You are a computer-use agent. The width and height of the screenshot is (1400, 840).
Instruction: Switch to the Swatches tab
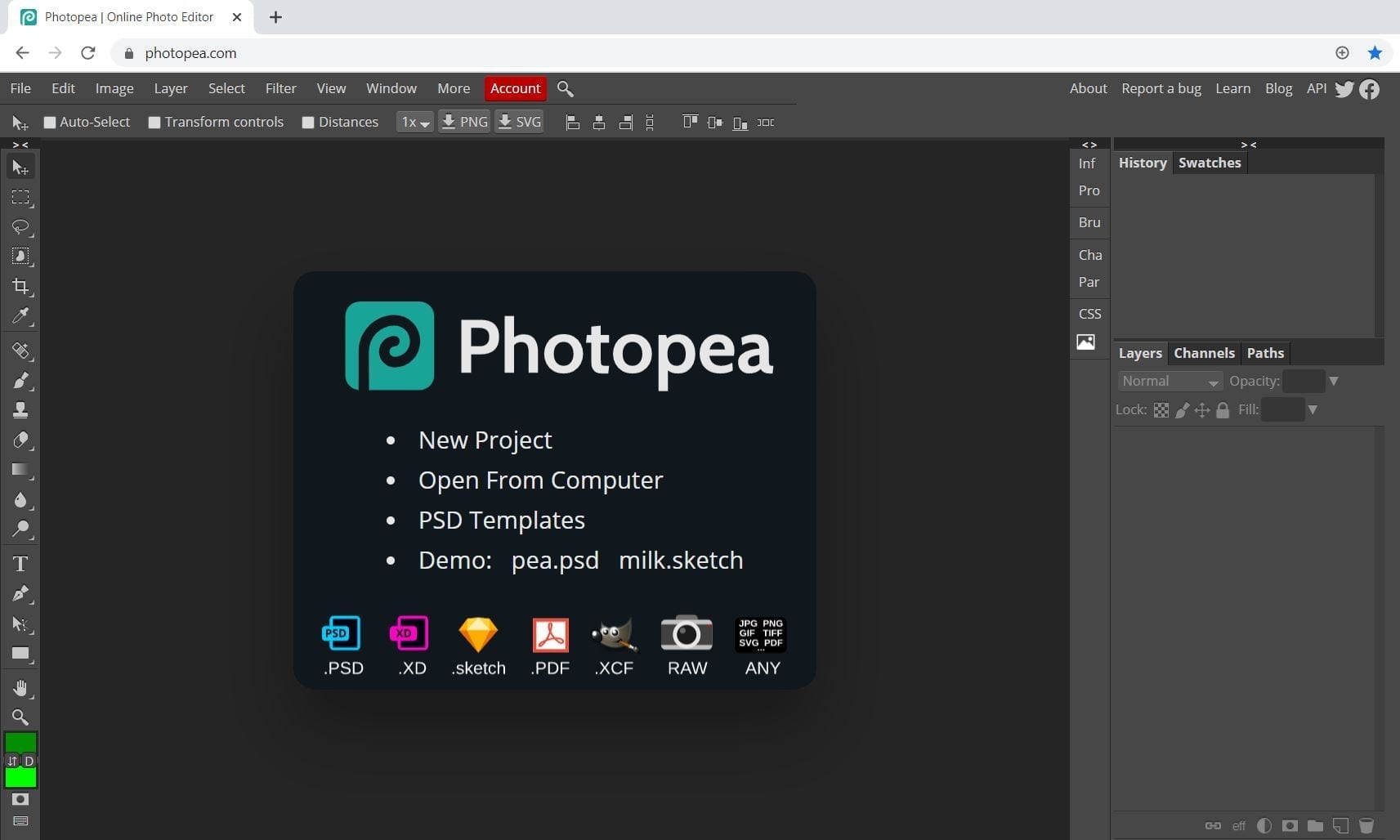(x=1210, y=163)
